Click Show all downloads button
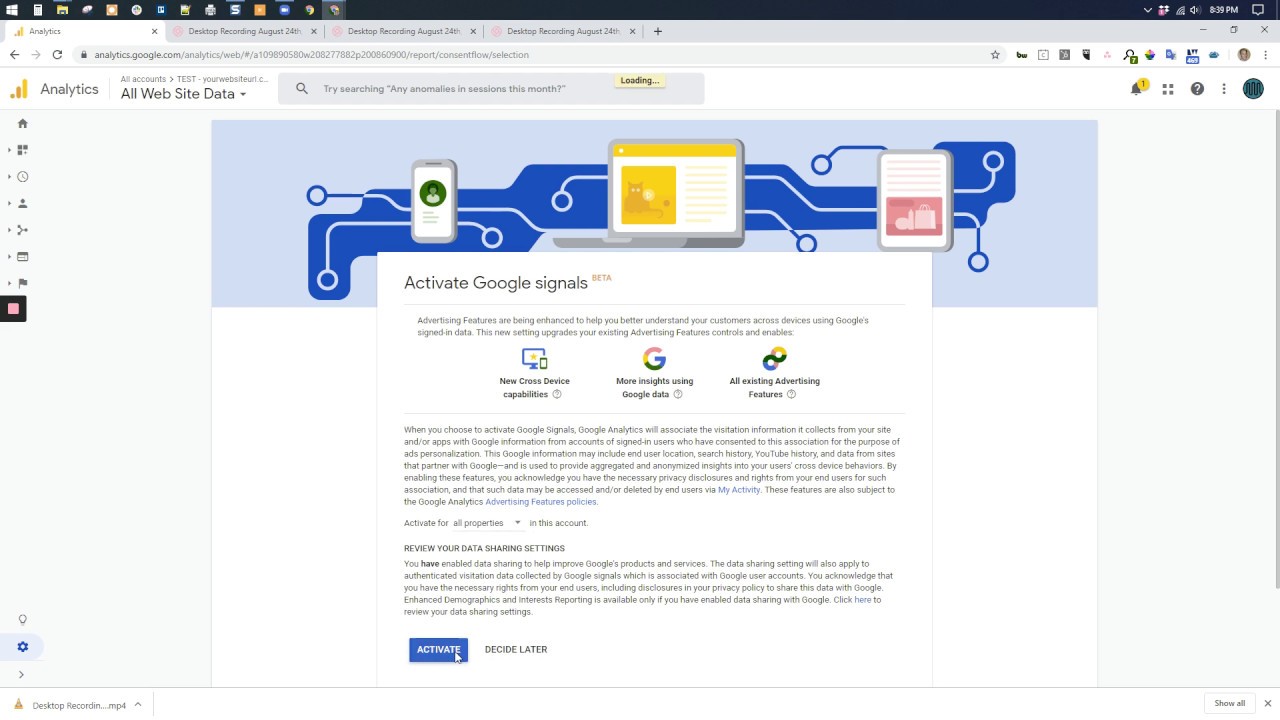The image size is (1280, 720). [x=1230, y=703]
